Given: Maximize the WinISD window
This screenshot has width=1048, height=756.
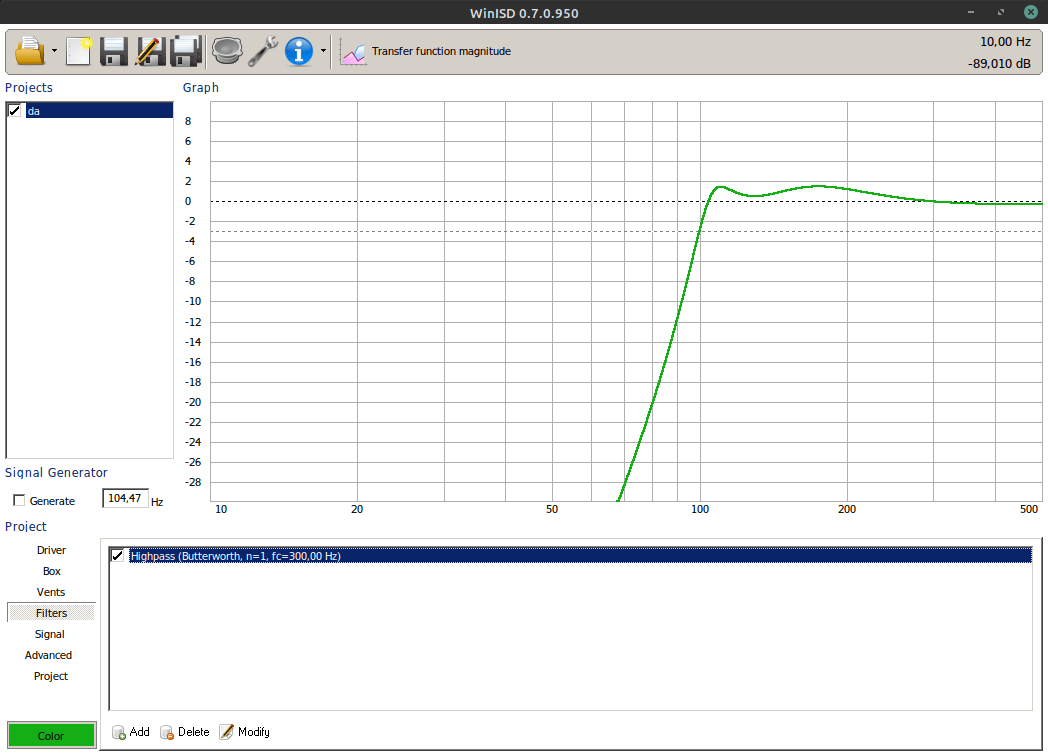Looking at the screenshot, I should [x=1001, y=12].
